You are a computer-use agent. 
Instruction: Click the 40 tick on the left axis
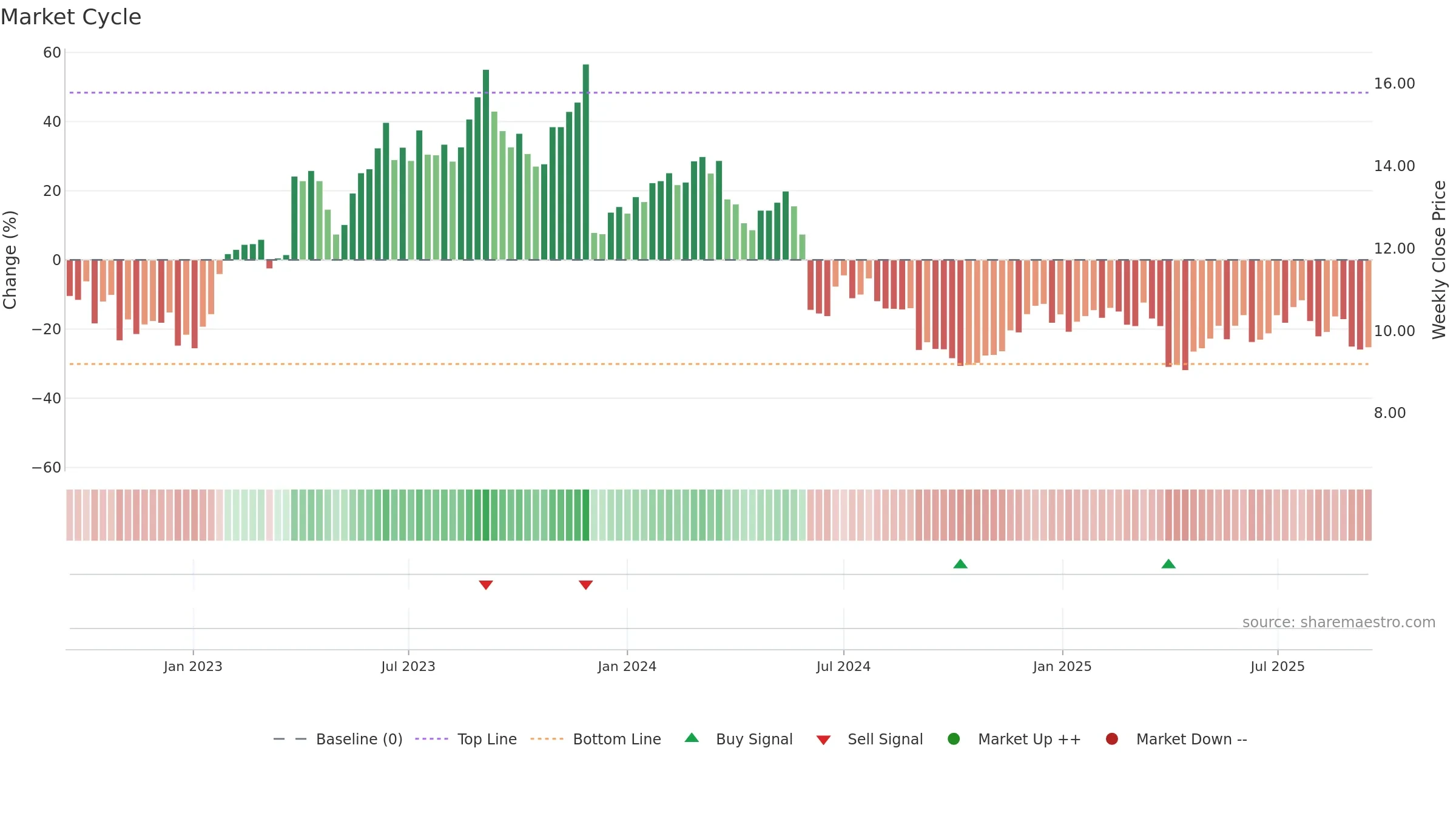point(52,122)
